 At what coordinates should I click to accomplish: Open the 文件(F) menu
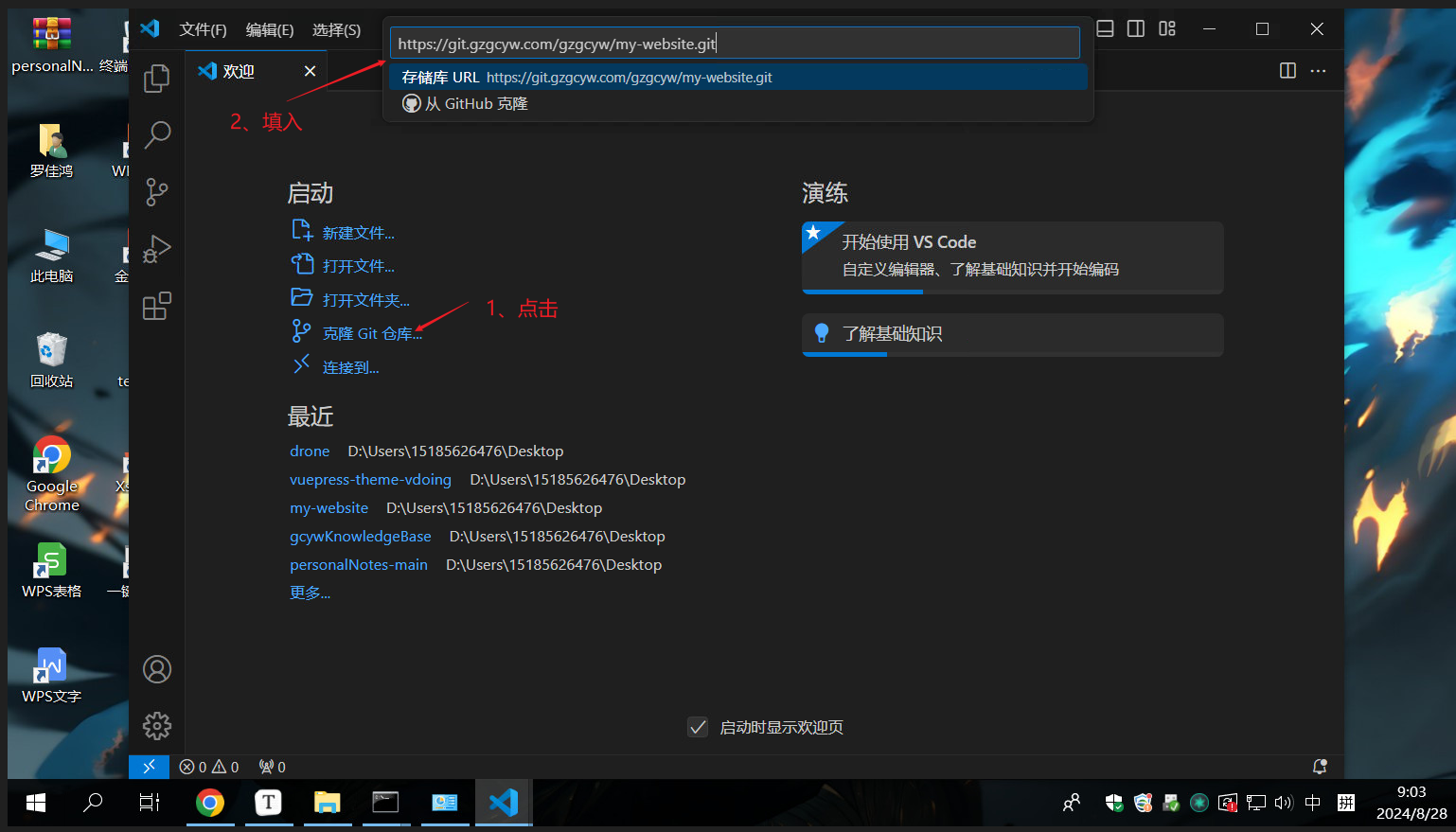tap(204, 29)
